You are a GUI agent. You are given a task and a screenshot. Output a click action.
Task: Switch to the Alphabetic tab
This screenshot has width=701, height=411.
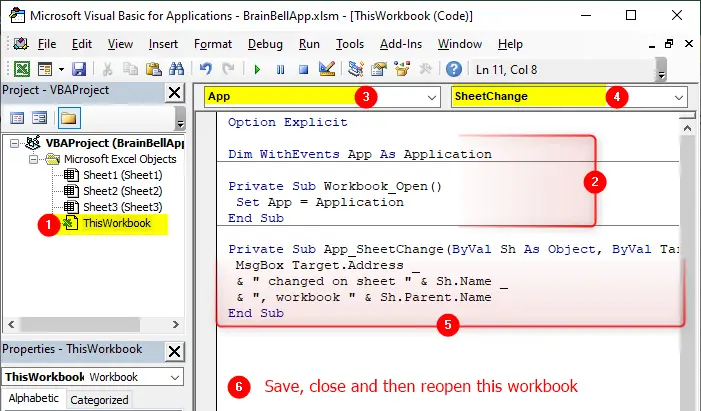[x=34, y=398]
